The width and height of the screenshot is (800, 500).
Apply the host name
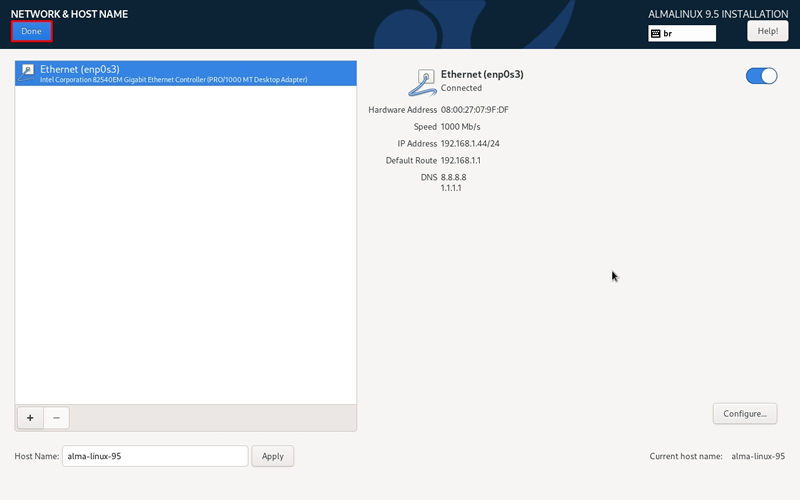coord(272,456)
